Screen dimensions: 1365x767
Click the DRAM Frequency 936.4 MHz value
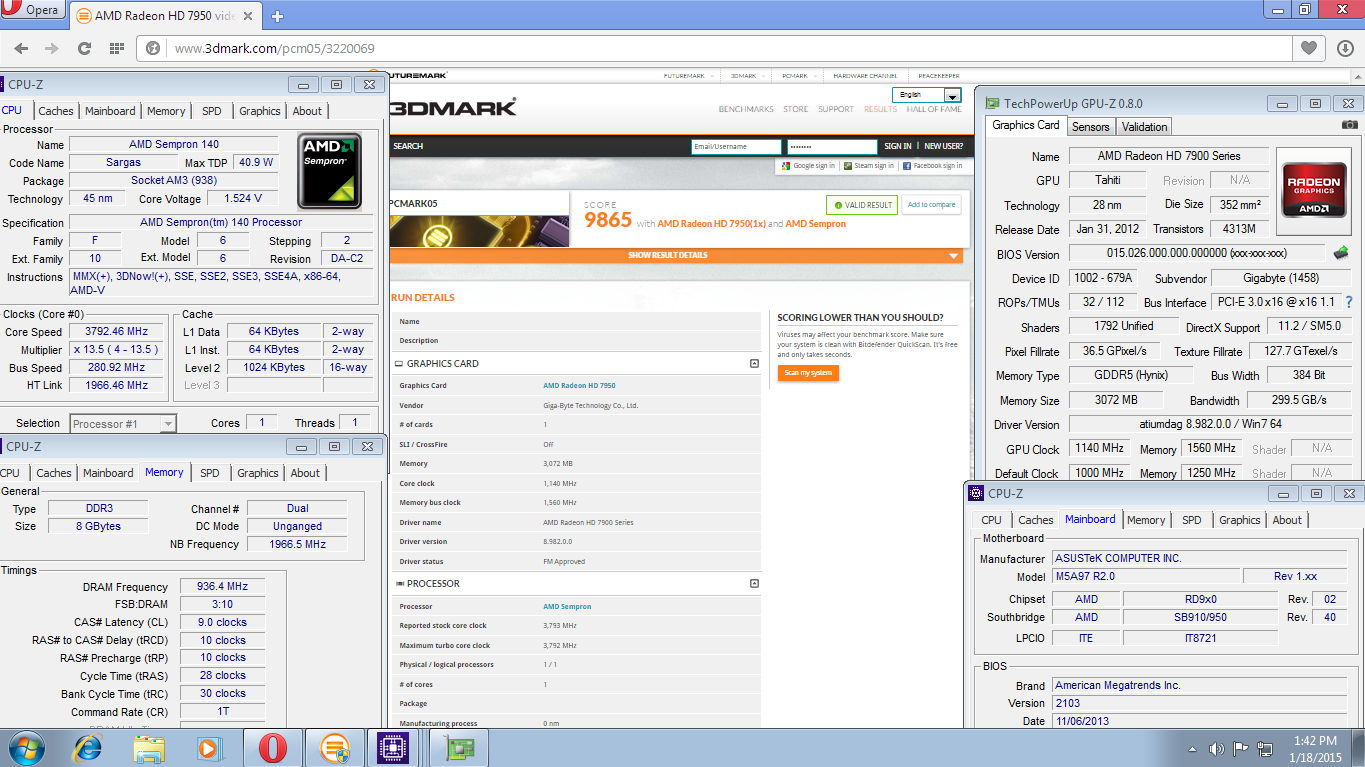tap(223, 587)
